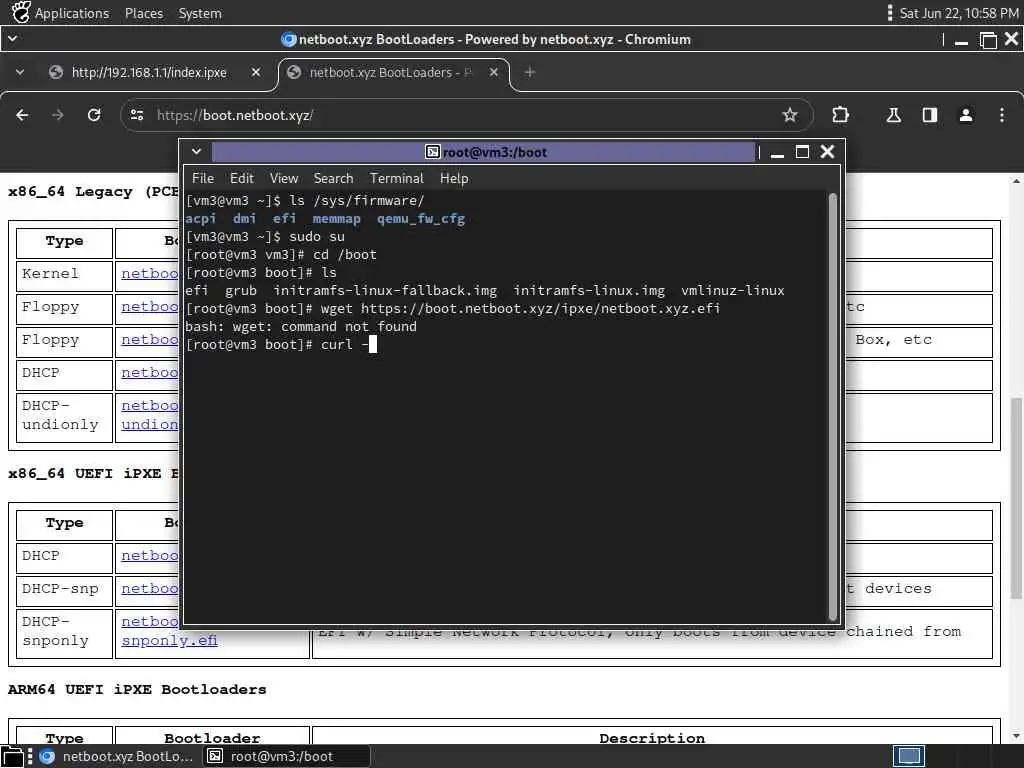This screenshot has width=1024, height=768.
Task: Open site information icon in address bar
Action: [x=137, y=115]
